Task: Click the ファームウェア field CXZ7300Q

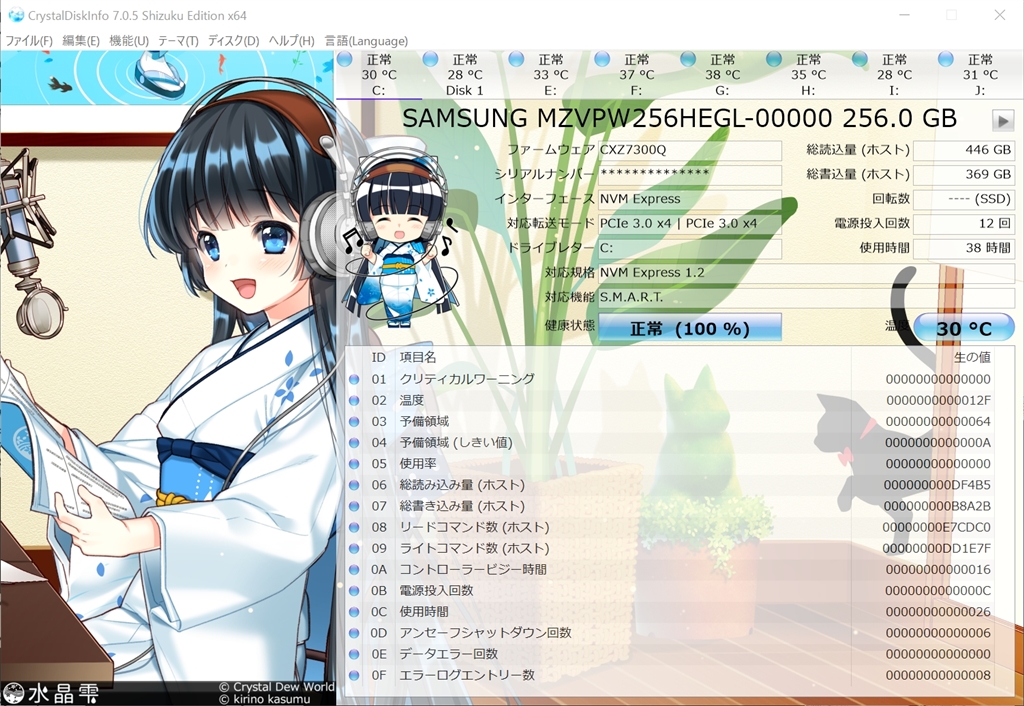Action: click(x=690, y=150)
